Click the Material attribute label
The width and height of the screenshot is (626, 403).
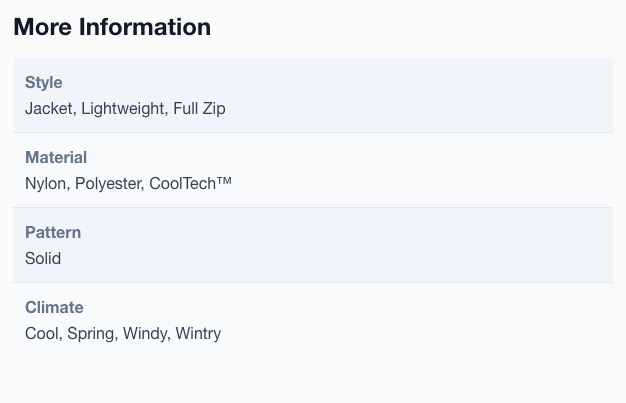click(56, 157)
